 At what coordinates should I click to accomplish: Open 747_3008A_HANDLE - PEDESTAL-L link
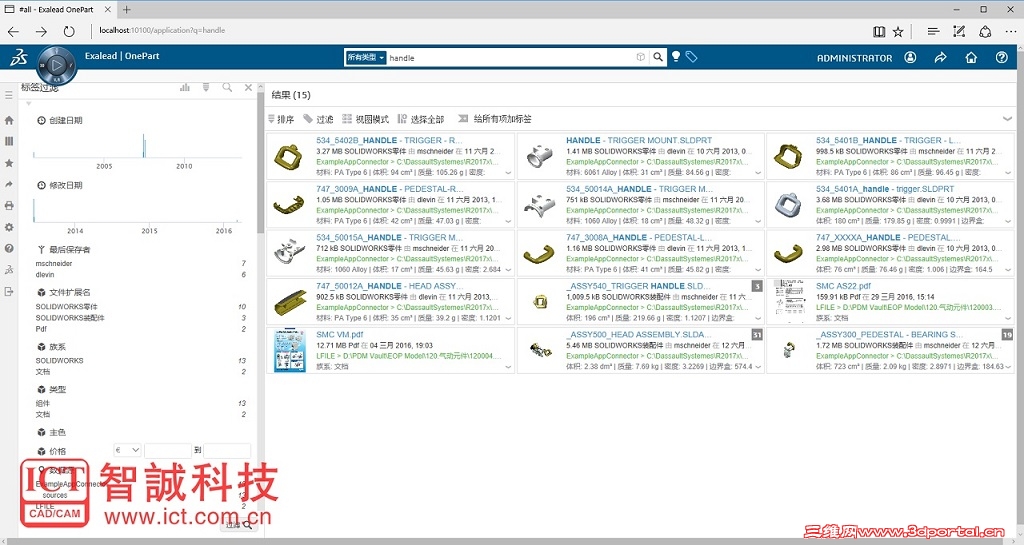pyautogui.click(x=639, y=238)
